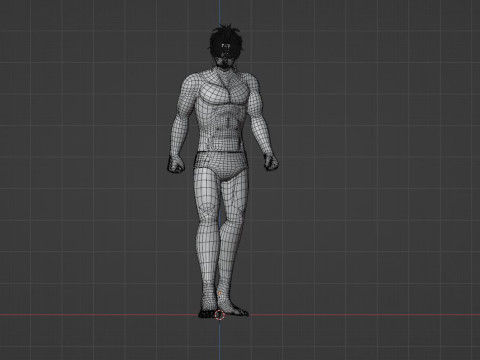Click the 3D cursor at the feet
The image size is (480, 360).
[219, 314]
